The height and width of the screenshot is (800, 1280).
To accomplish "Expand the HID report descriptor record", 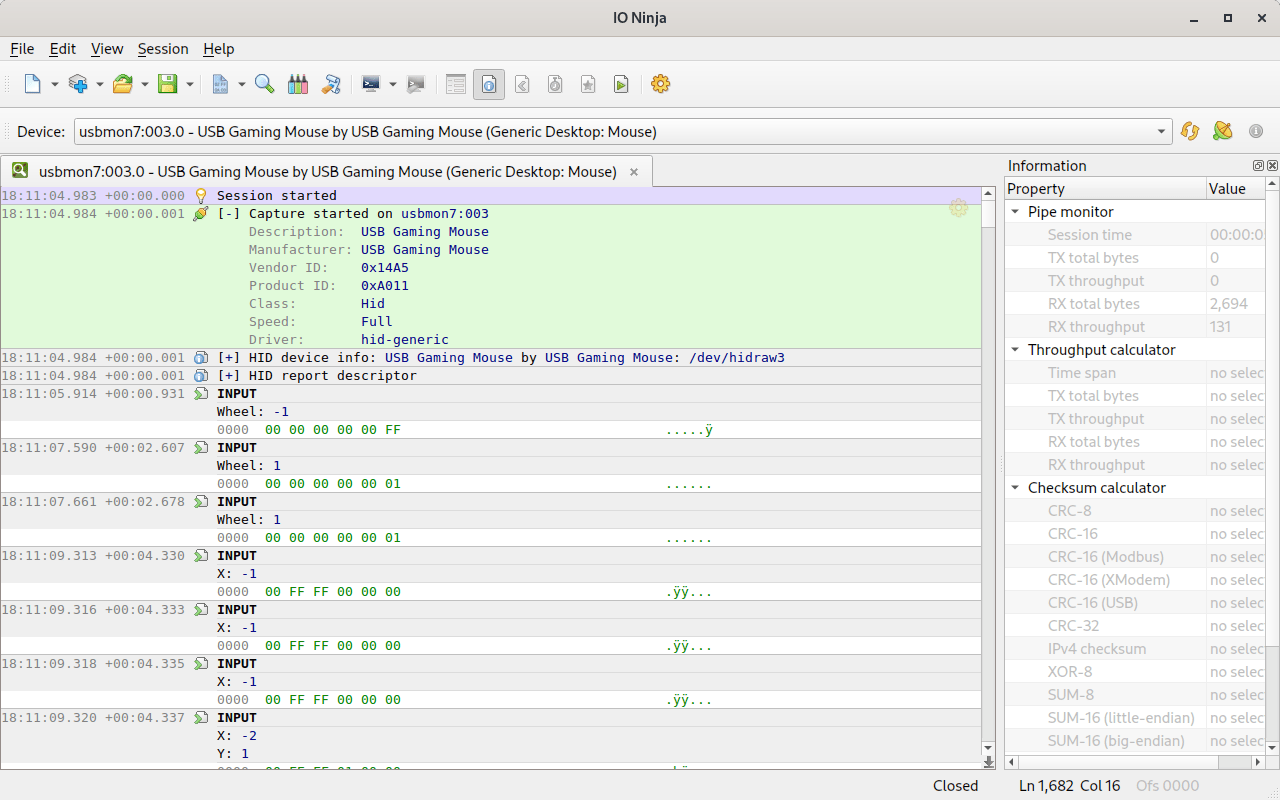I will click(229, 376).
